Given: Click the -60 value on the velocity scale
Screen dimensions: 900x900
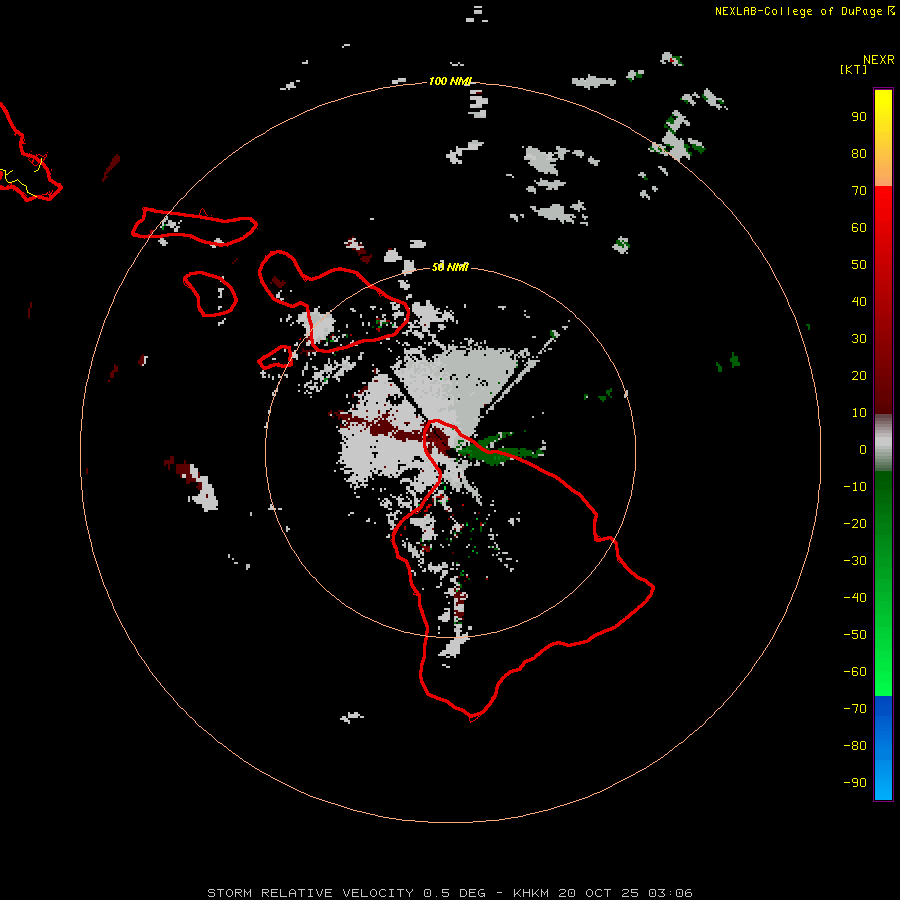Looking at the screenshot, I should click(855, 672).
